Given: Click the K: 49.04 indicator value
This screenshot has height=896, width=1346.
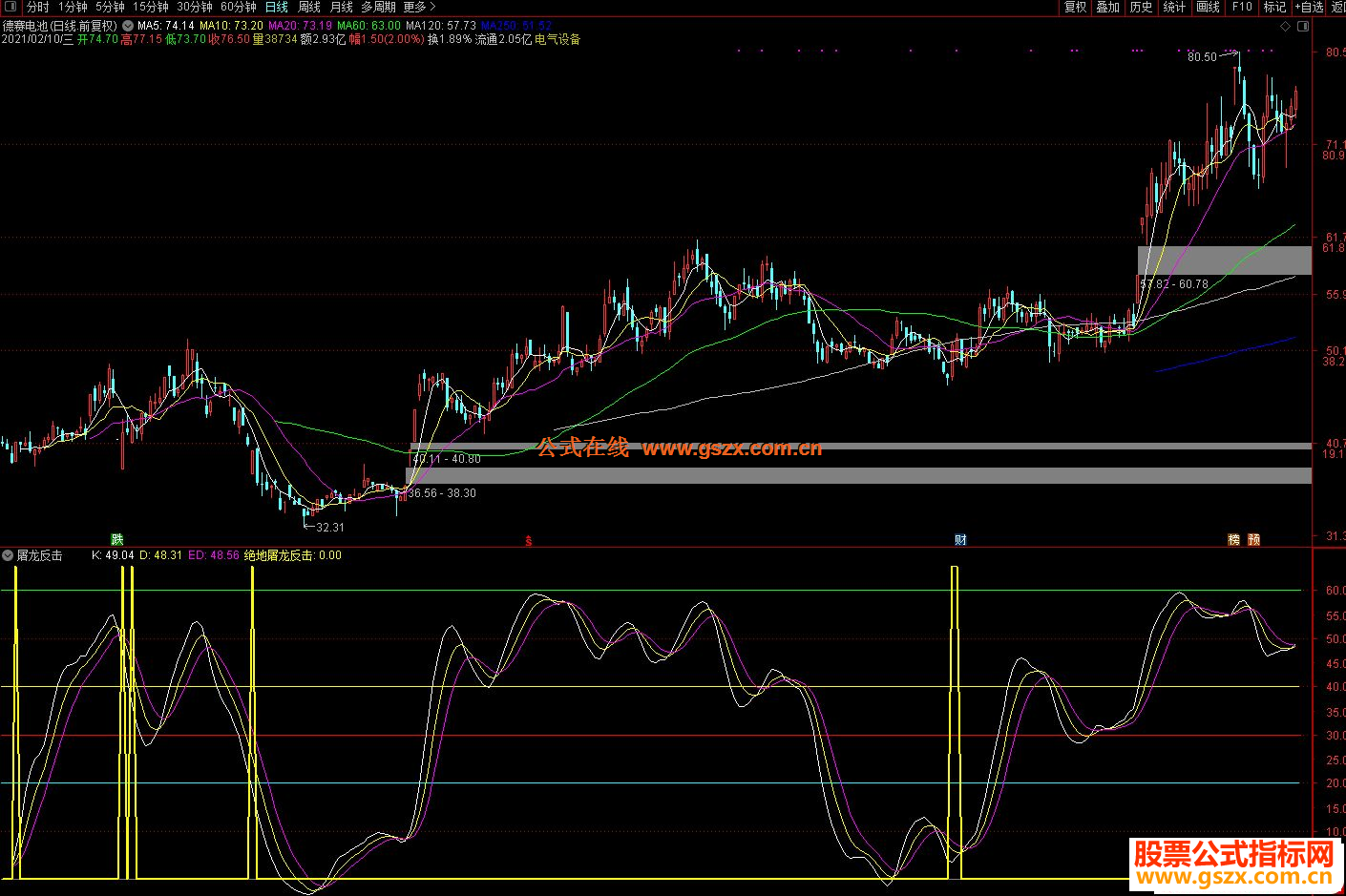Looking at the screenshot, I should tap(113, 555).
